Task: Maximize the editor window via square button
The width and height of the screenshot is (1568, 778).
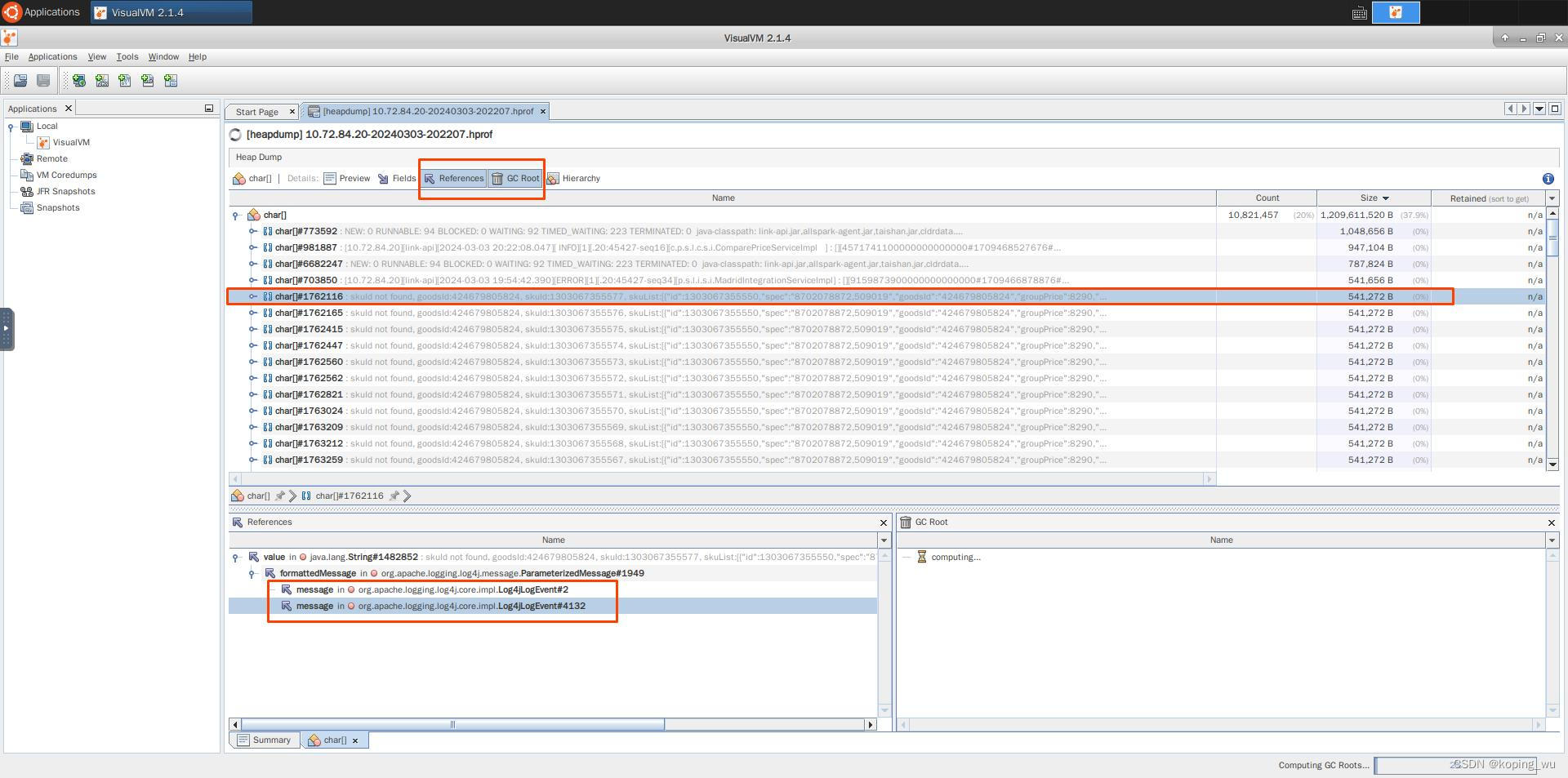Action: click(x=1555, y=109)
